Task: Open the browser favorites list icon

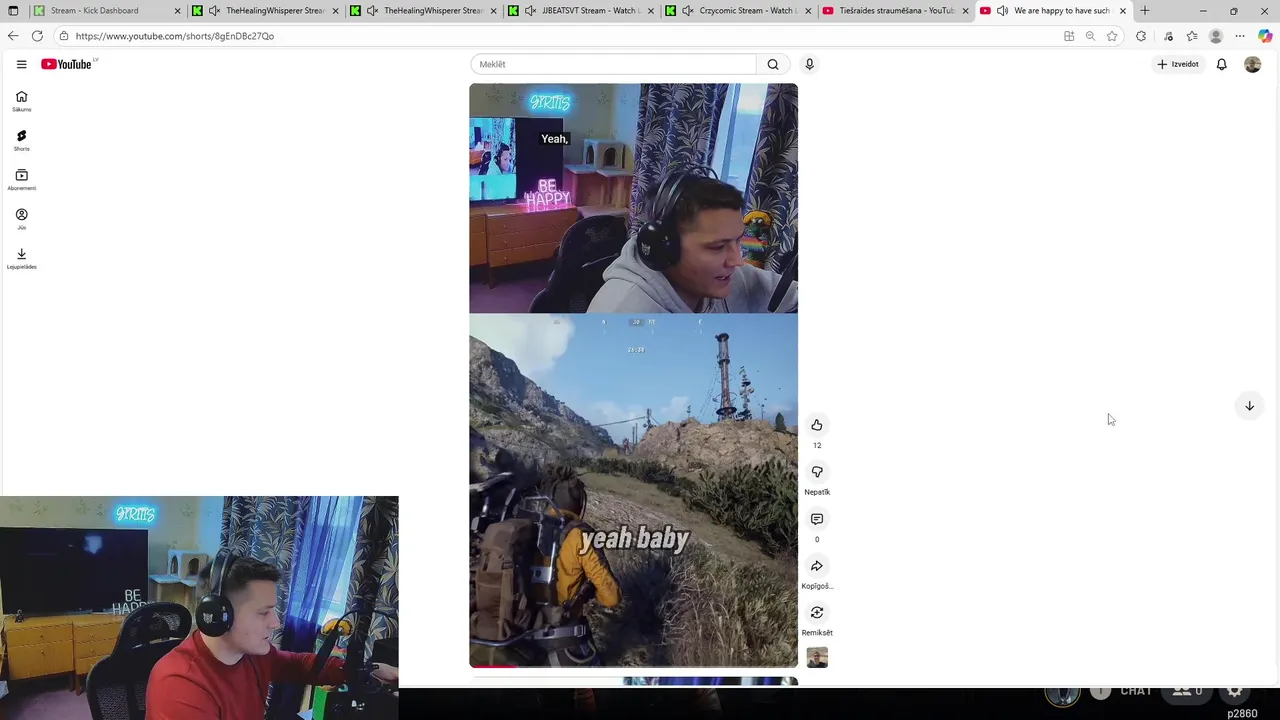Action: (1192, 36)
